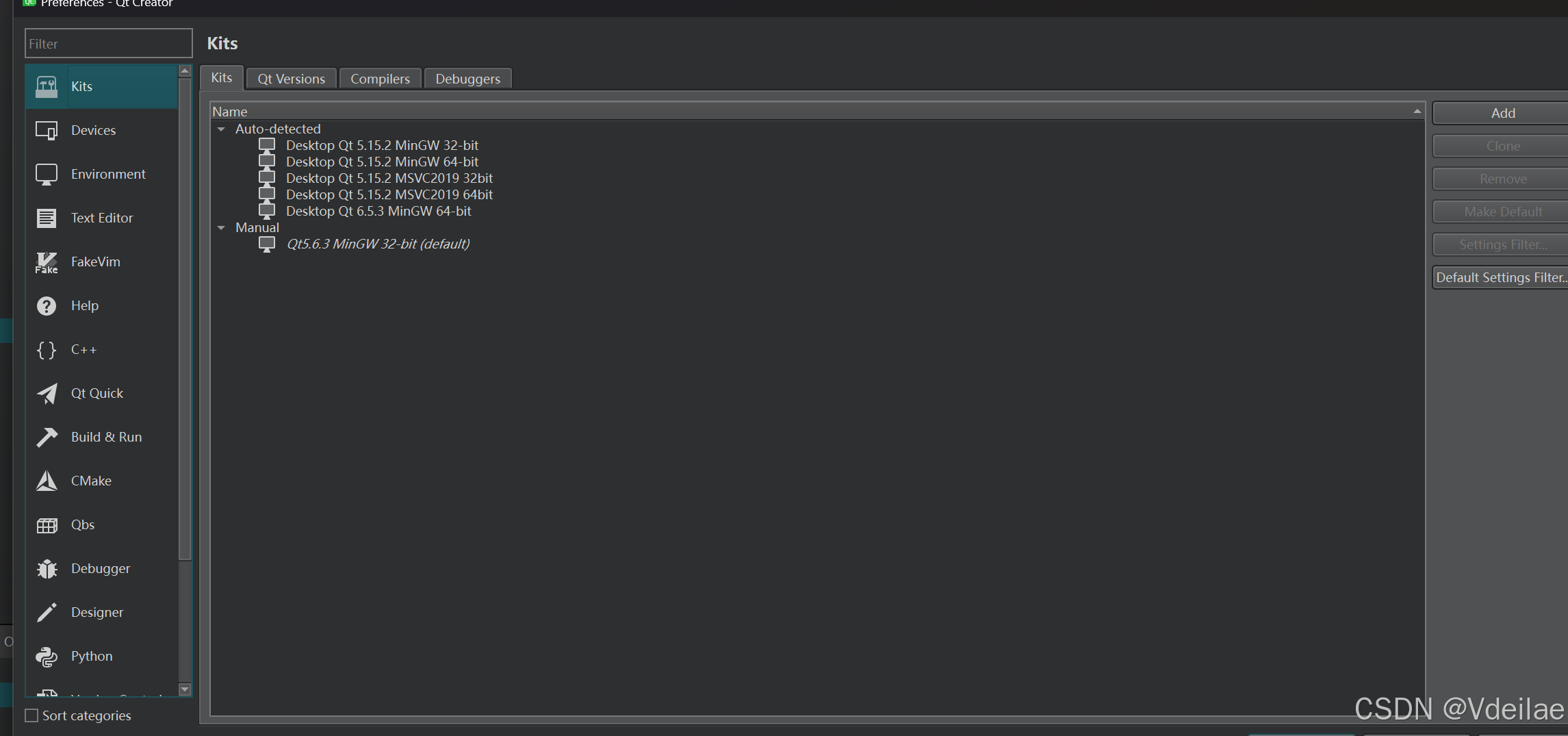1568x736 pixels.
Task: Click the Add kit button
Action: (x=1502, y=113)
